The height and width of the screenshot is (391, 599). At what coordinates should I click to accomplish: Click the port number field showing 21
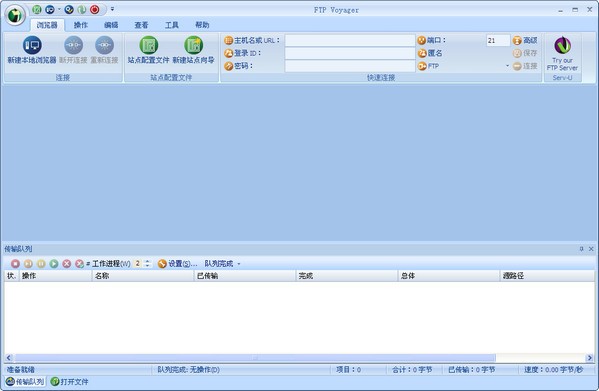(498, 40)
